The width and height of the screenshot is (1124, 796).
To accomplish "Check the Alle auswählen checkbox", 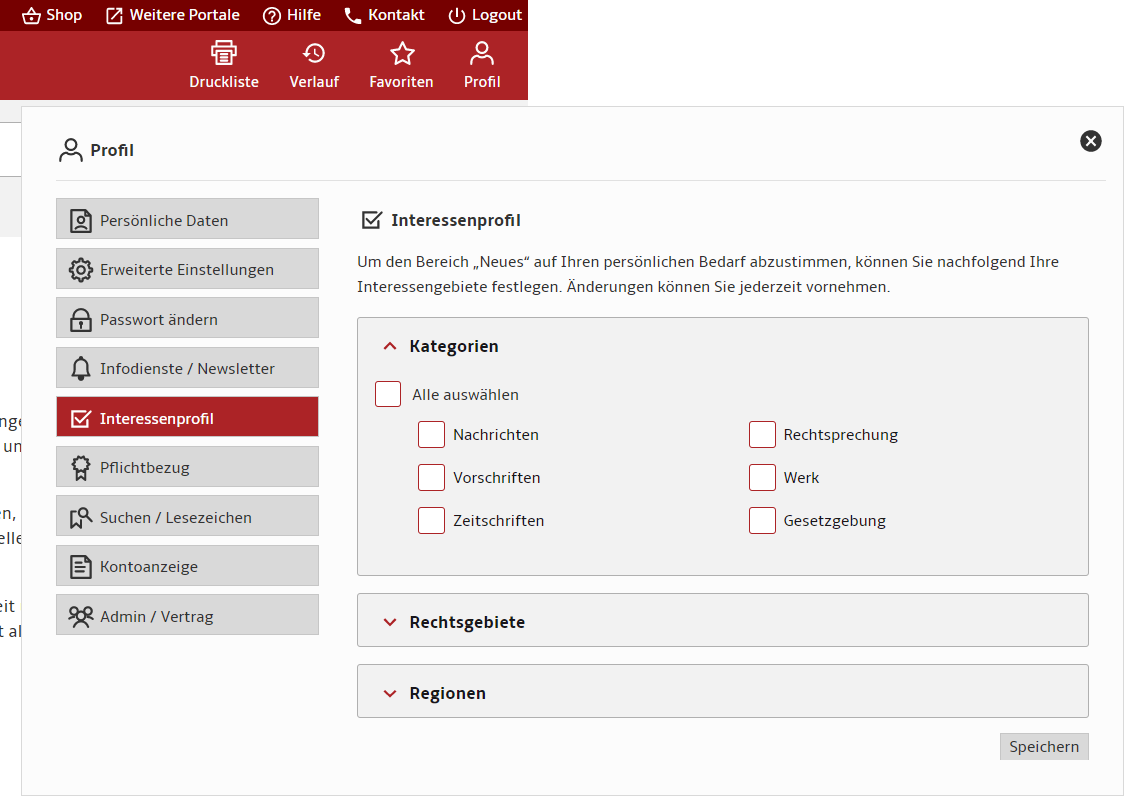I will (388, 394).
